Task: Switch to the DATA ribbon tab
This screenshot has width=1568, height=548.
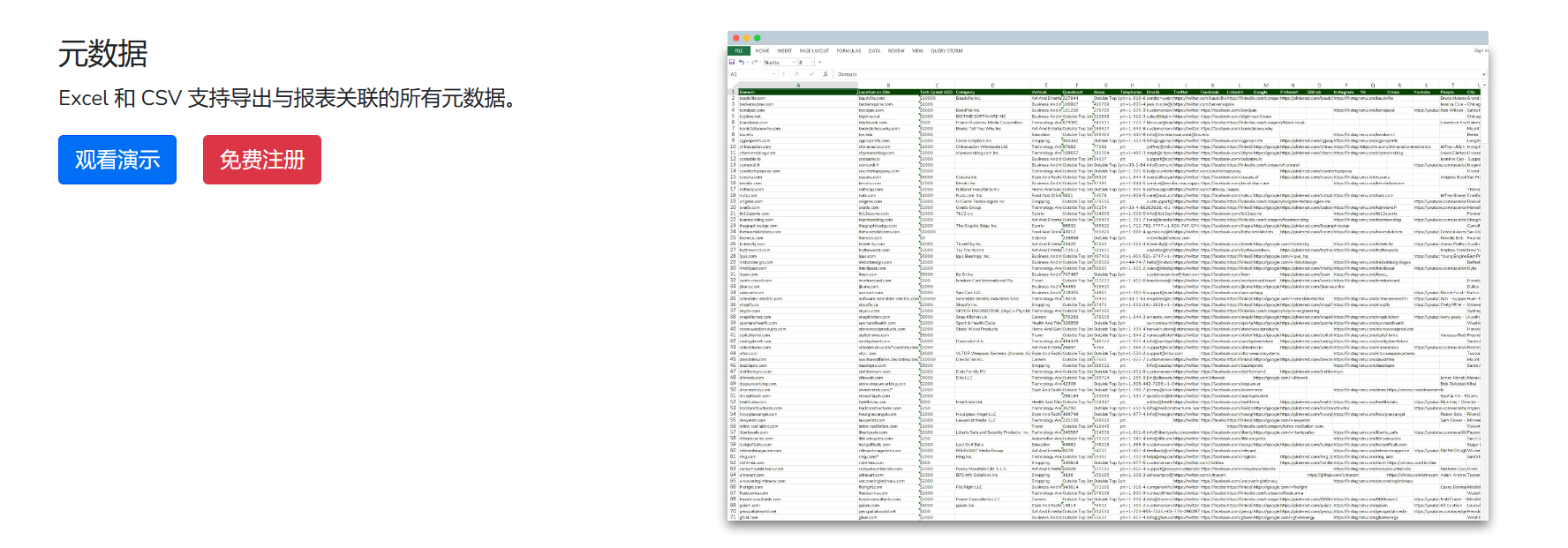Action: point(874,50)
